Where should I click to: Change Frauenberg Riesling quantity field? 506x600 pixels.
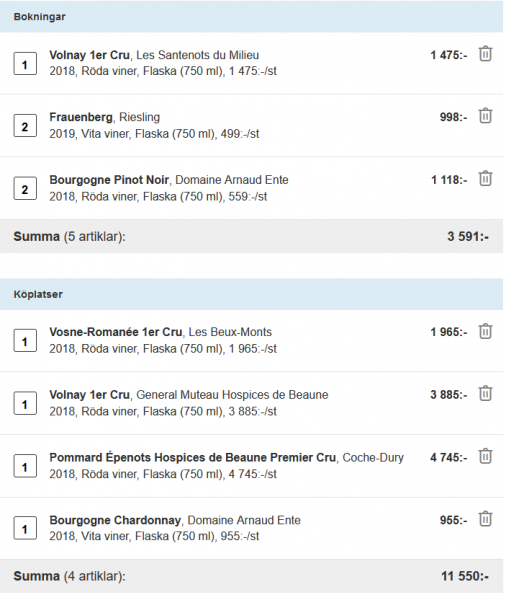pyautogui.click(x=25, y=126)
